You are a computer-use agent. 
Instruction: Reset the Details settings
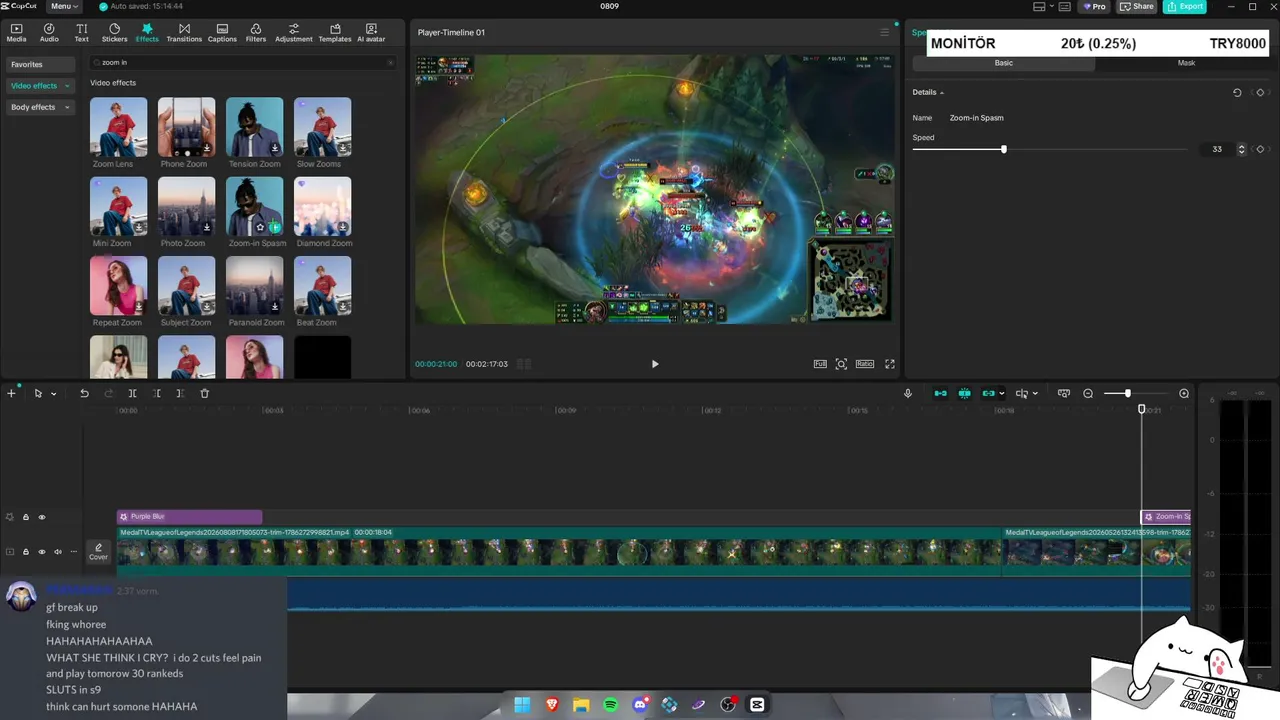point(1237,92)
